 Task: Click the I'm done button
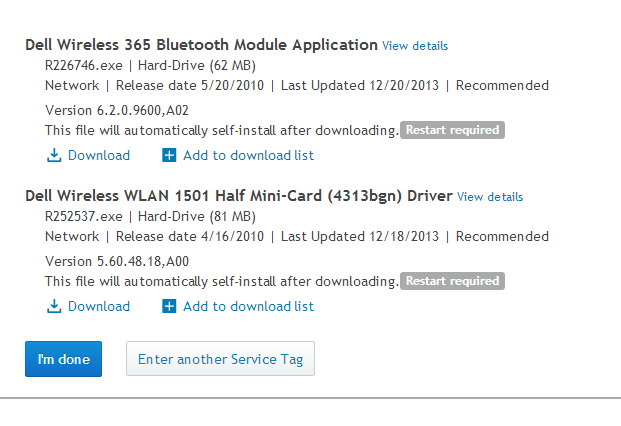click(63, 359)
